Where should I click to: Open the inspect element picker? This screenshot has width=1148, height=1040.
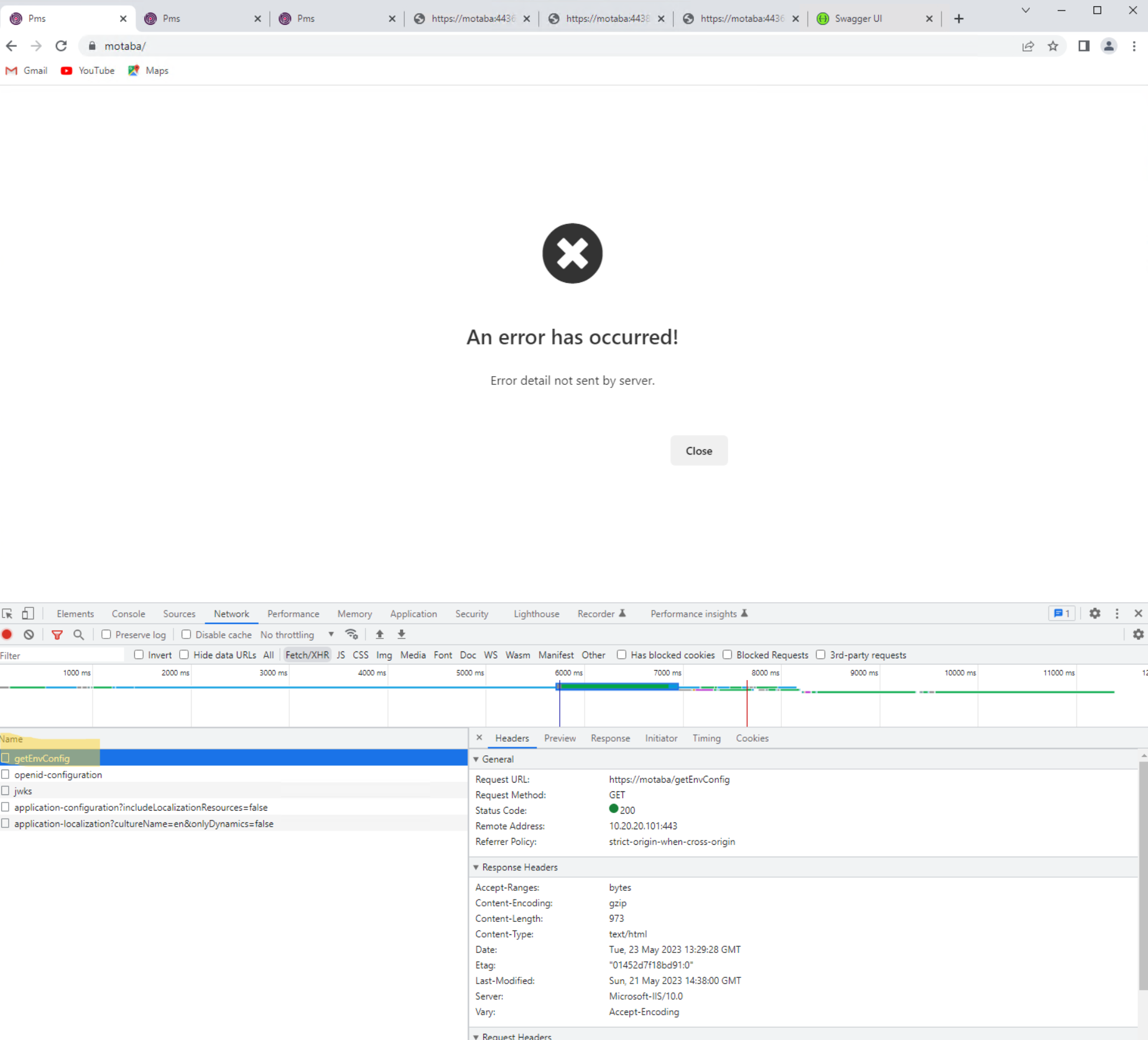[x=7, y=614]
